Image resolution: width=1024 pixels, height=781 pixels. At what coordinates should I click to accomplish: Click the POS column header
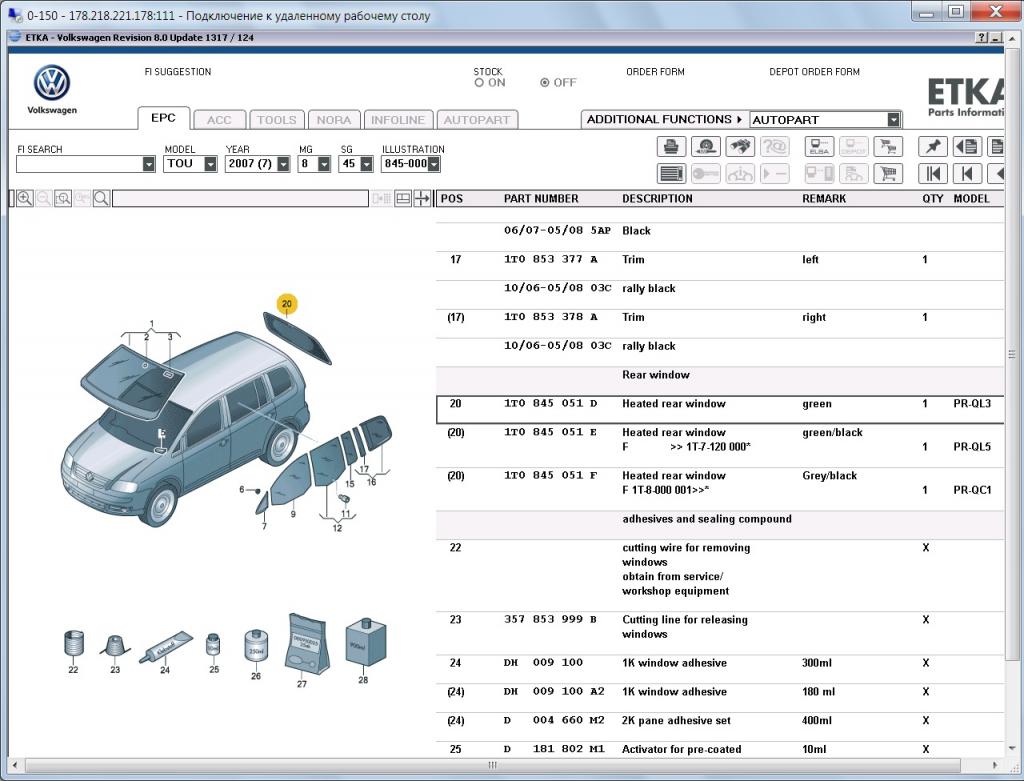coord(452,199)
